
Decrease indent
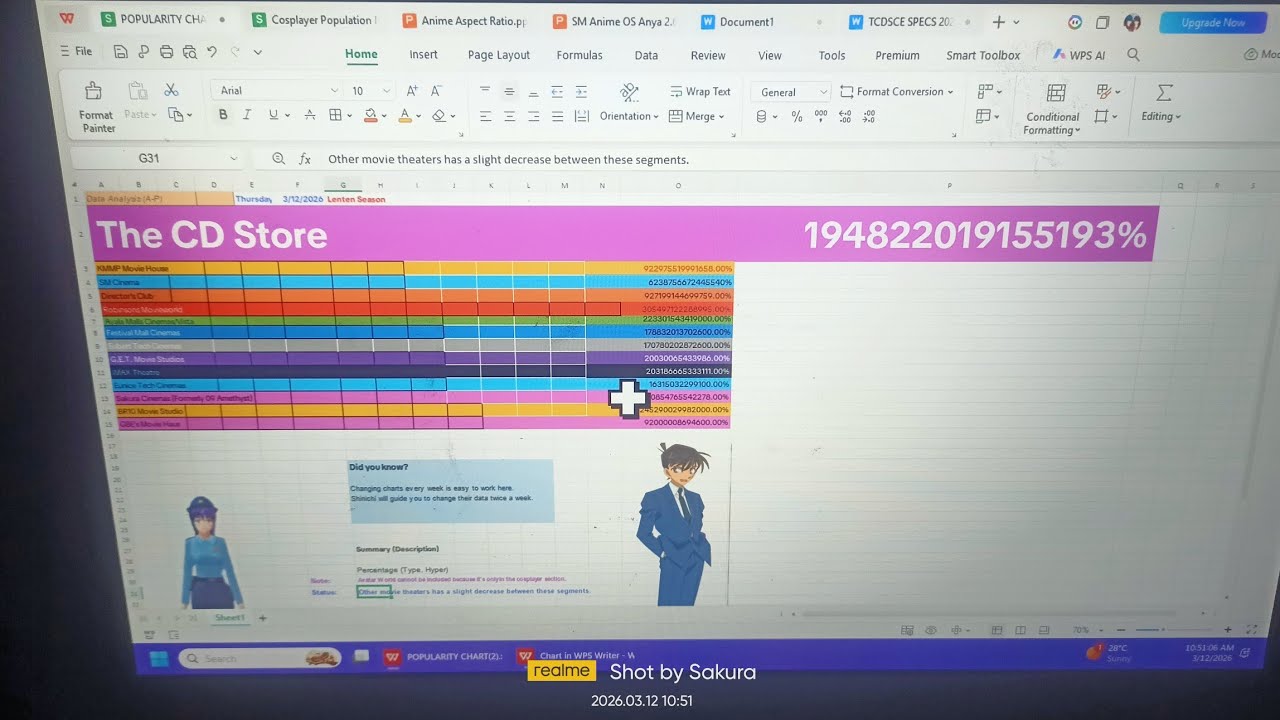coord(557,90)
